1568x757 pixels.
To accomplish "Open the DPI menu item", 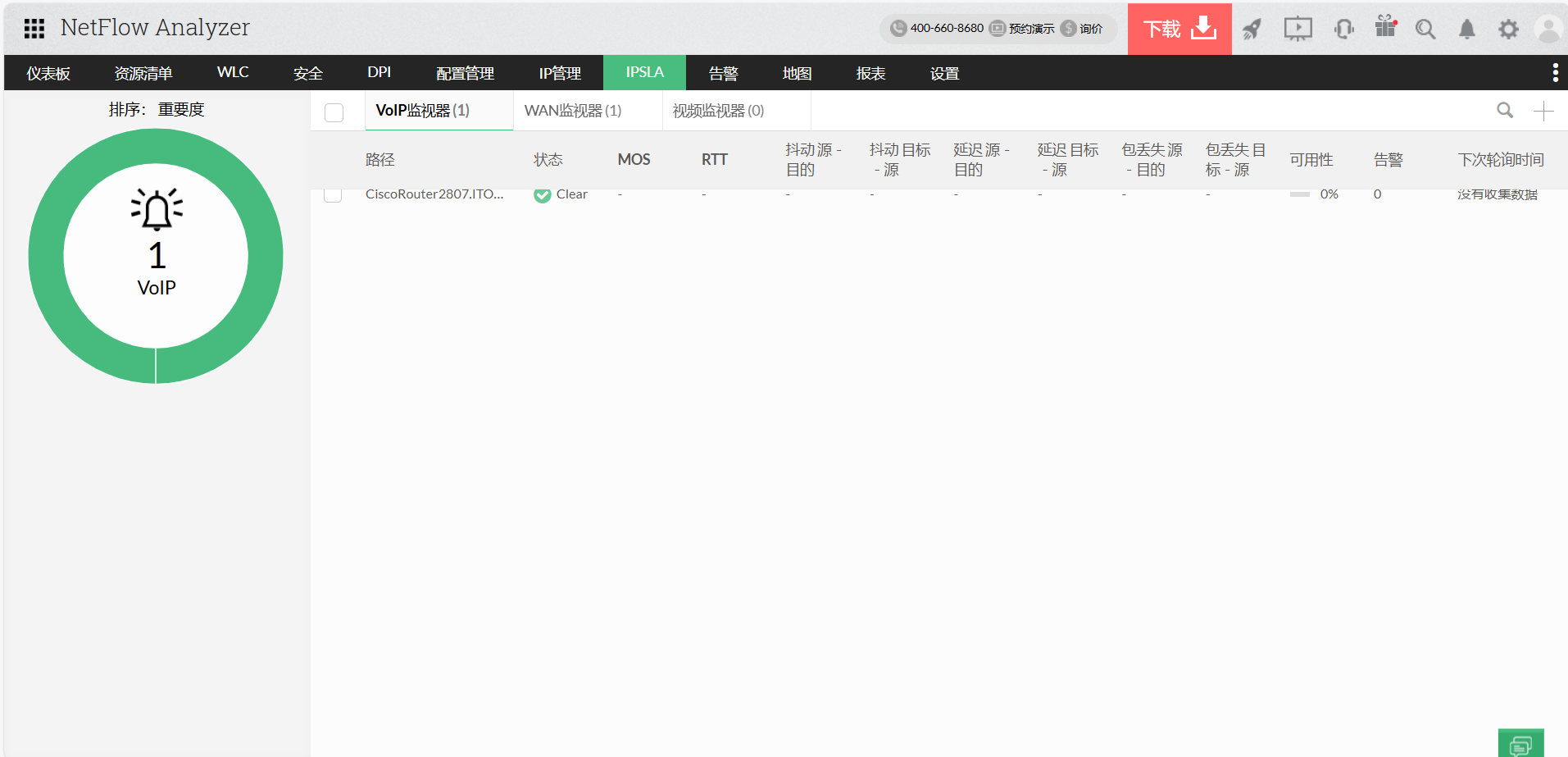I will click(380, 73).
